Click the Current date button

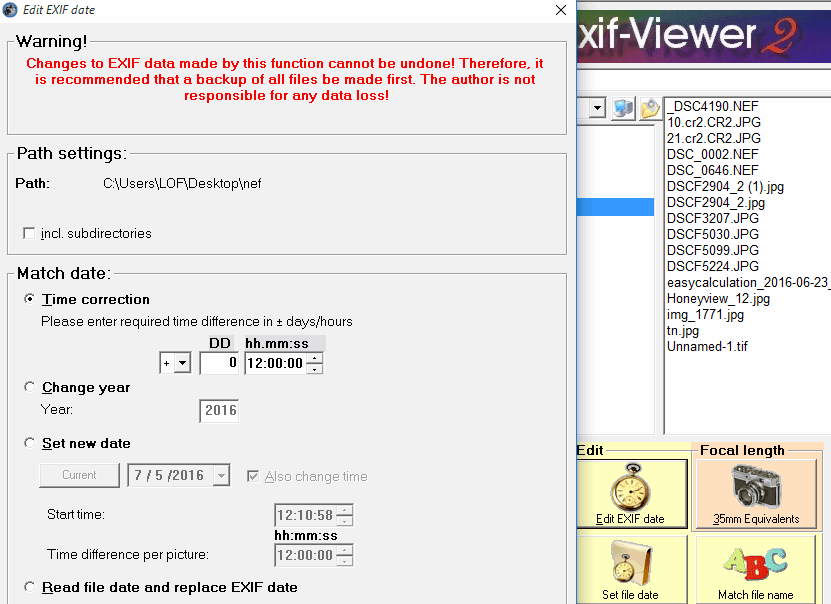(79, 475)
